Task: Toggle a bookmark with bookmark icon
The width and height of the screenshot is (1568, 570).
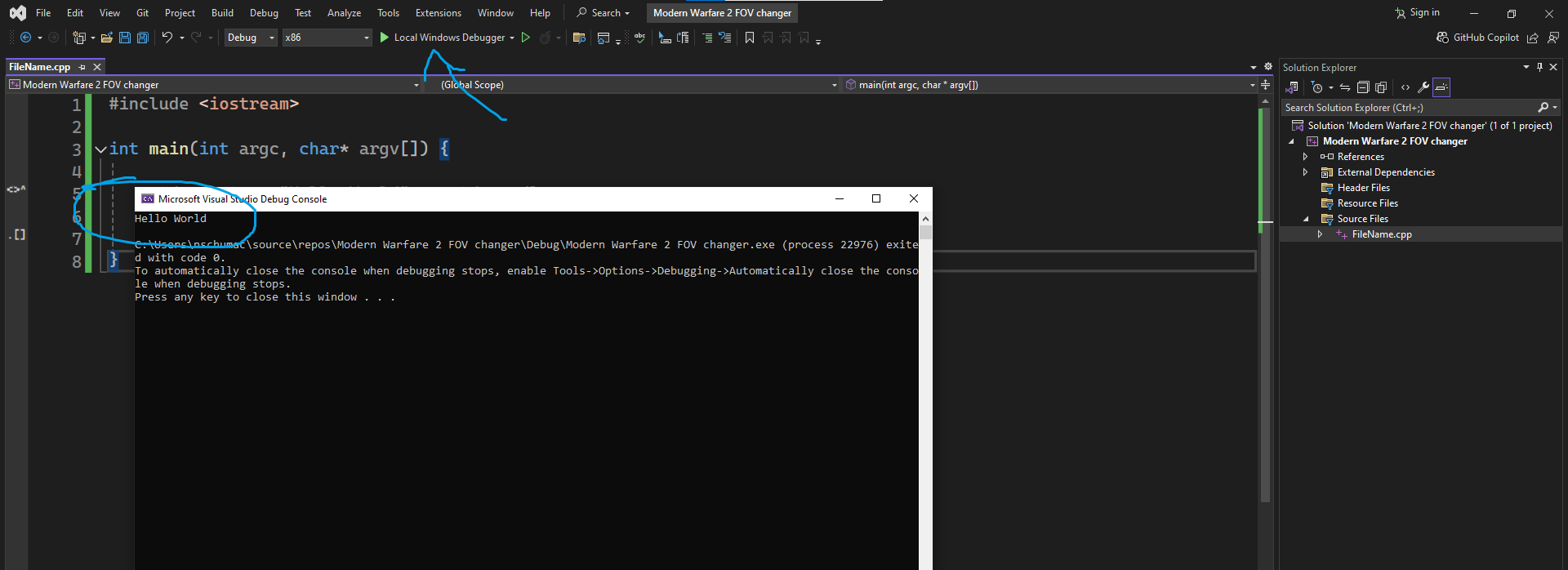Action: (x=750, y=38)
